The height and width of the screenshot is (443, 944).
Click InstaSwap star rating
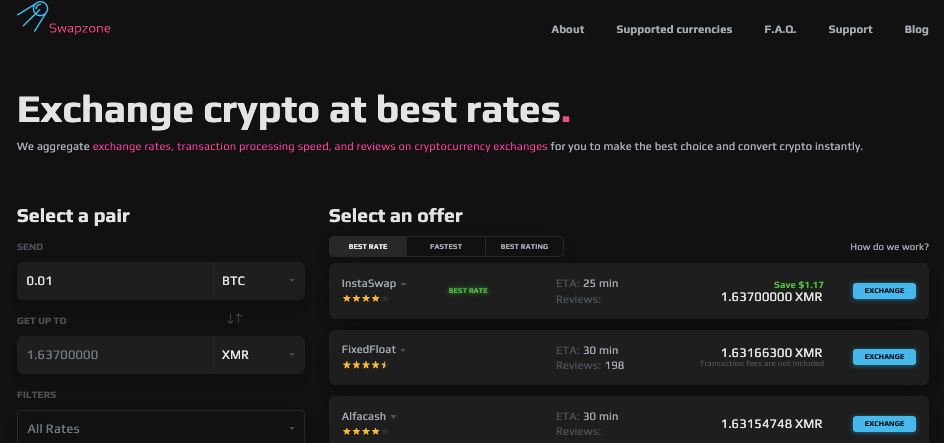point(365,298)
